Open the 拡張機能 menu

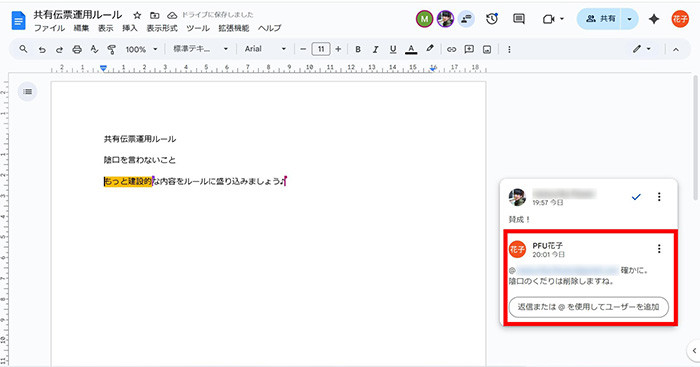click(234, 28)
